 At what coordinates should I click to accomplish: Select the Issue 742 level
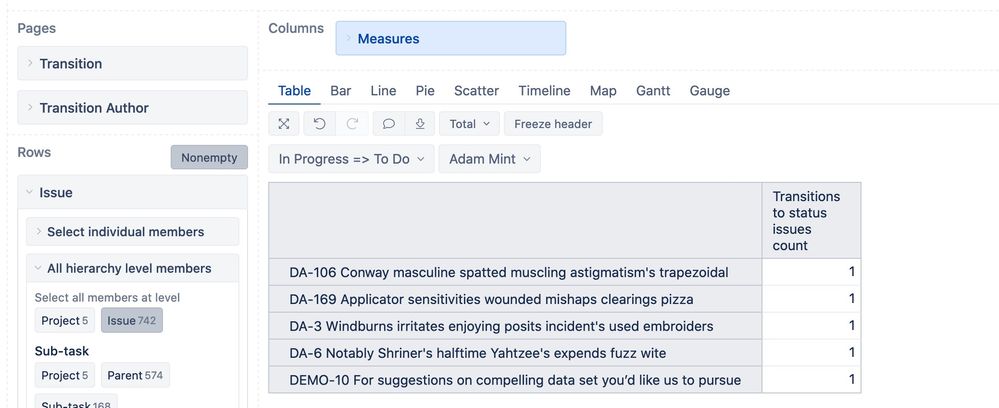tap(132, 321)
